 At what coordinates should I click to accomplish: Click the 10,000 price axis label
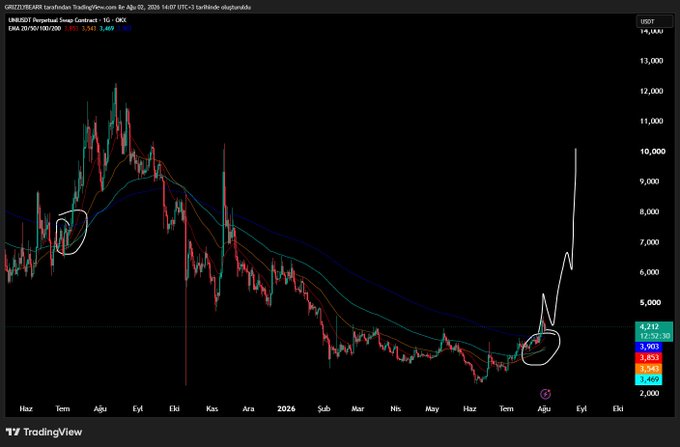652,151
